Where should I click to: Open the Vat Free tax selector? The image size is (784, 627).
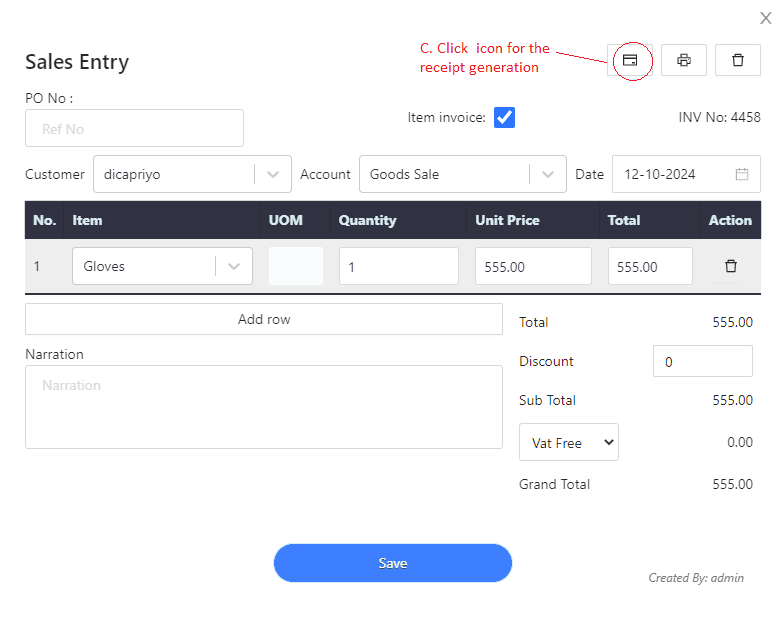point(568,442)
